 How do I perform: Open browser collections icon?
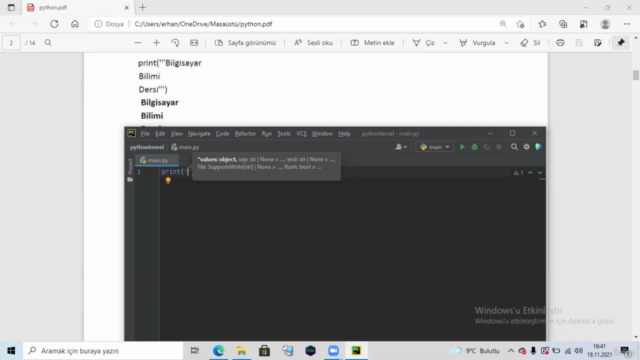click(x=563, y=24)
